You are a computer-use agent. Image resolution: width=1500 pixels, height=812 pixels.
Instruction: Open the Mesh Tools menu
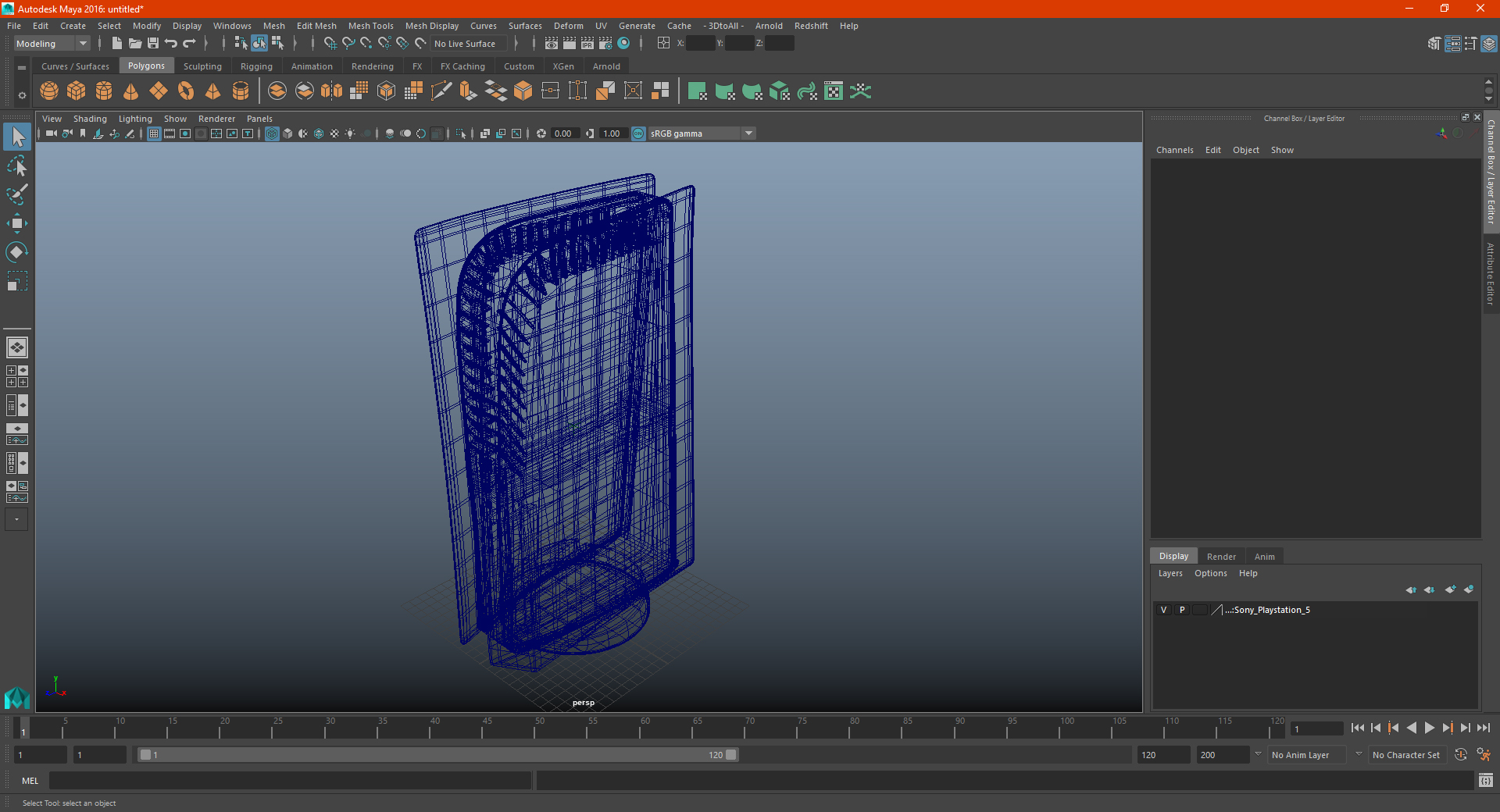pyautogui.click(x=370, y=26)
